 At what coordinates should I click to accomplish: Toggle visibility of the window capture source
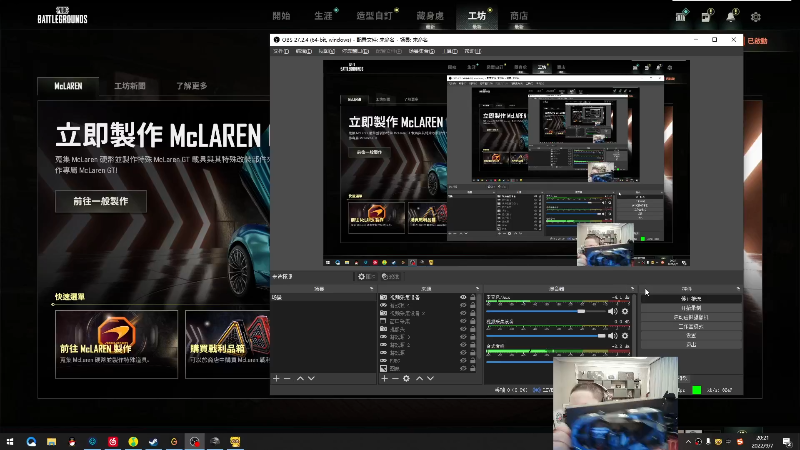tap(463, 321)
